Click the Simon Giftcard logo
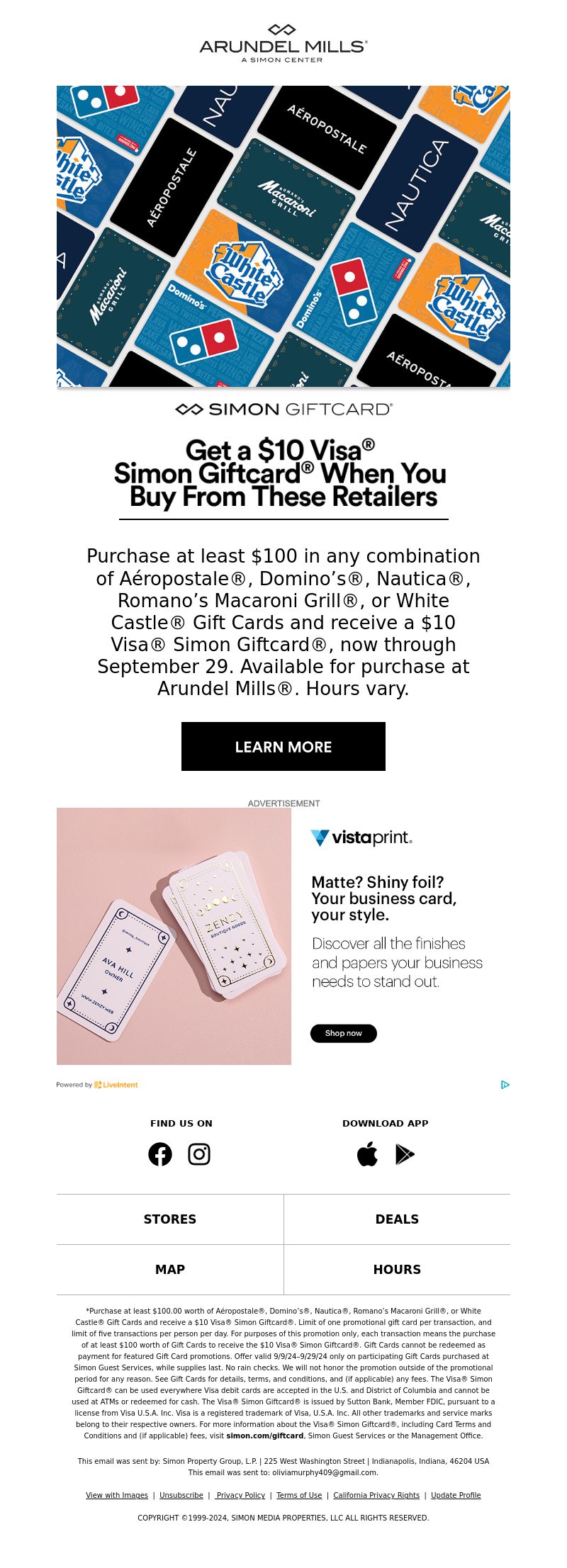The height and width of the screenshot is (1568, 567). coord(283,410)
